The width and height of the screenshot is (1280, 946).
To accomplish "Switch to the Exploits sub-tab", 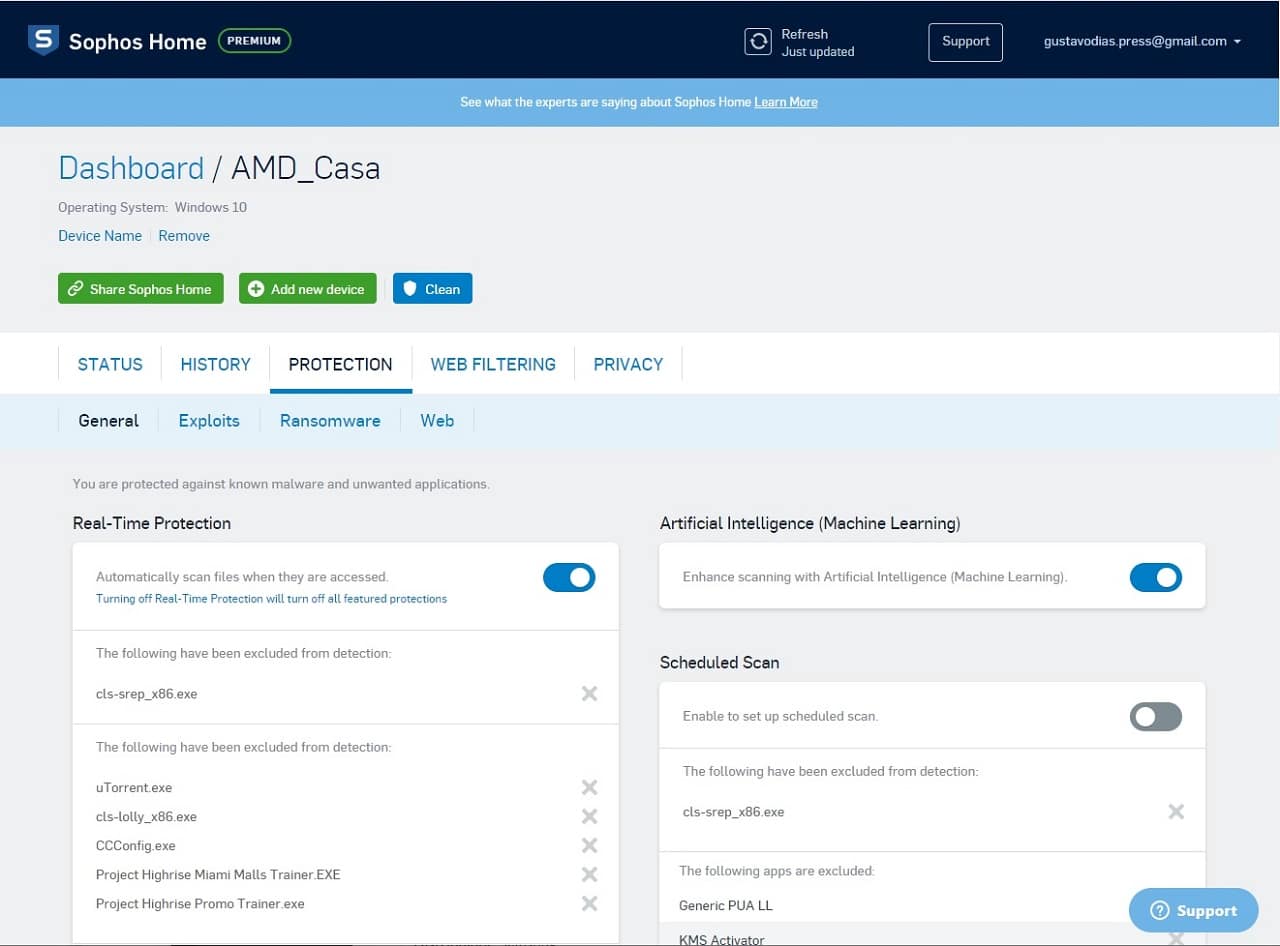I will (209, 421).
